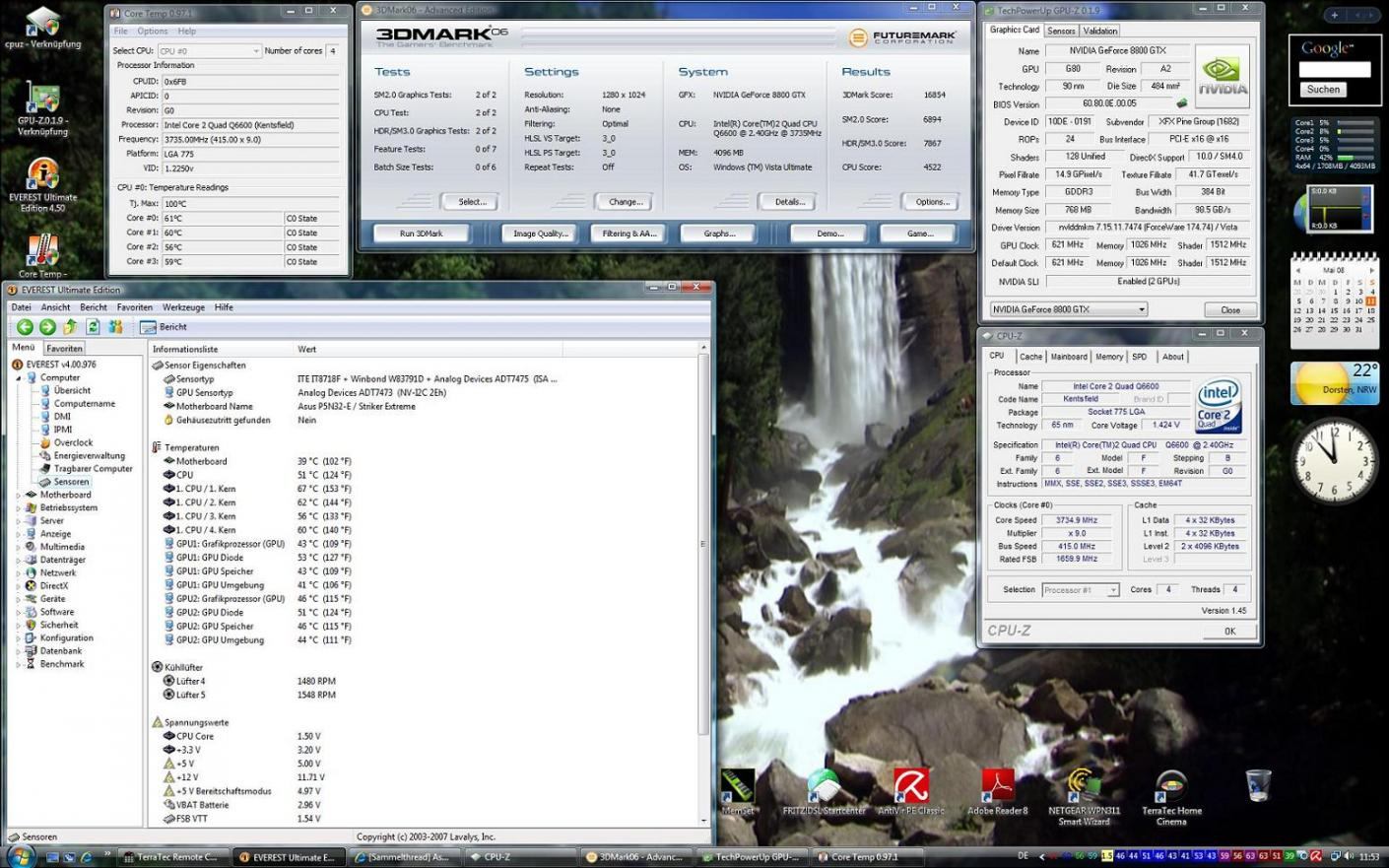Screen dimensions: 1389x868
Task: Click the weather gadget showing Dorsten
Action: tap(1335, 383)
